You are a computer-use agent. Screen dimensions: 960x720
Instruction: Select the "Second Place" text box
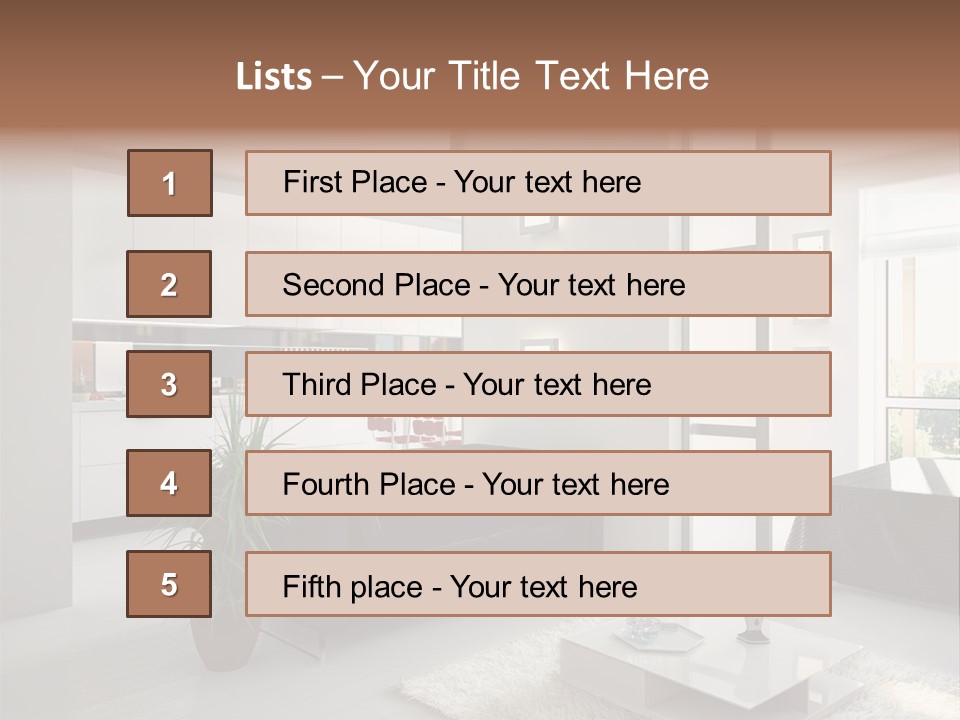(x=538, y=284)
